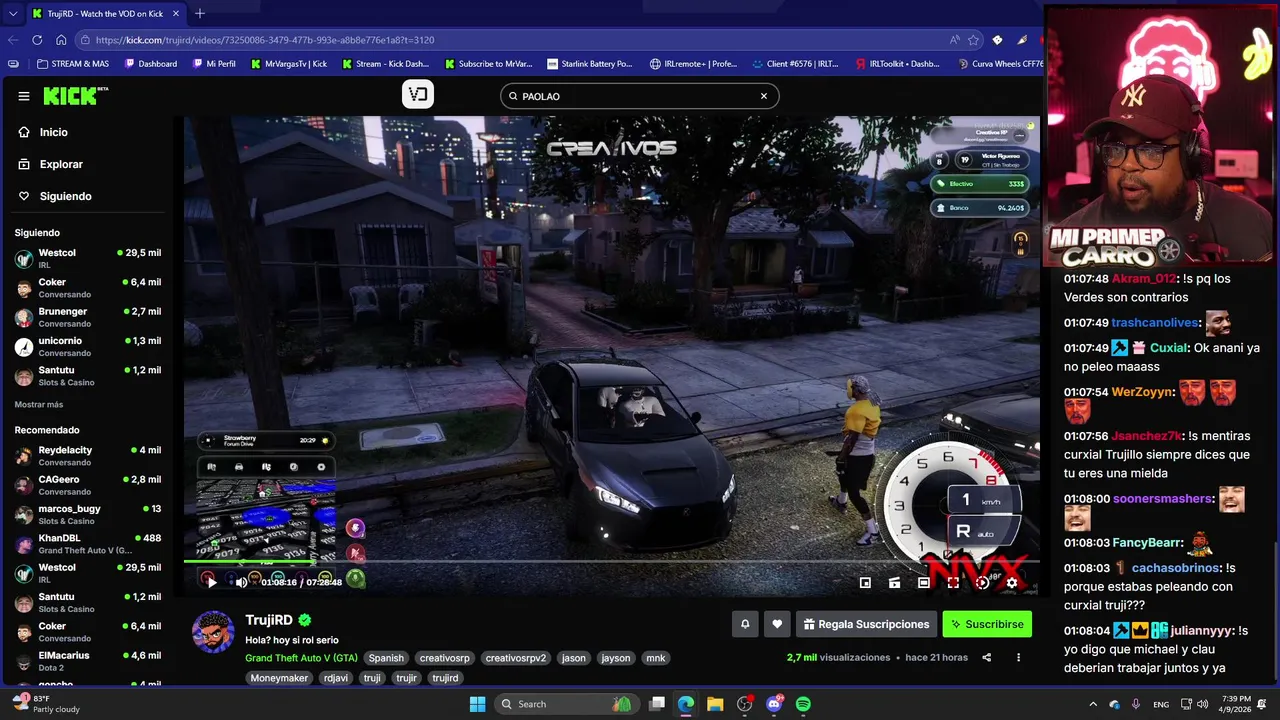Clear the PAOLAO search with the X

[764, 96]
